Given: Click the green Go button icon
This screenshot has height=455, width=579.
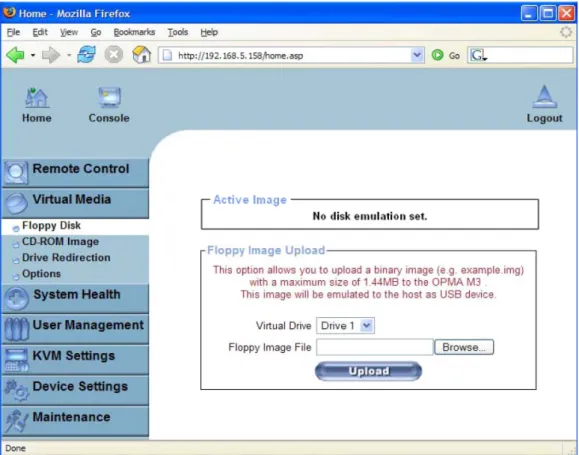Looking at the screenshot, I should click(x=438, y=55).
